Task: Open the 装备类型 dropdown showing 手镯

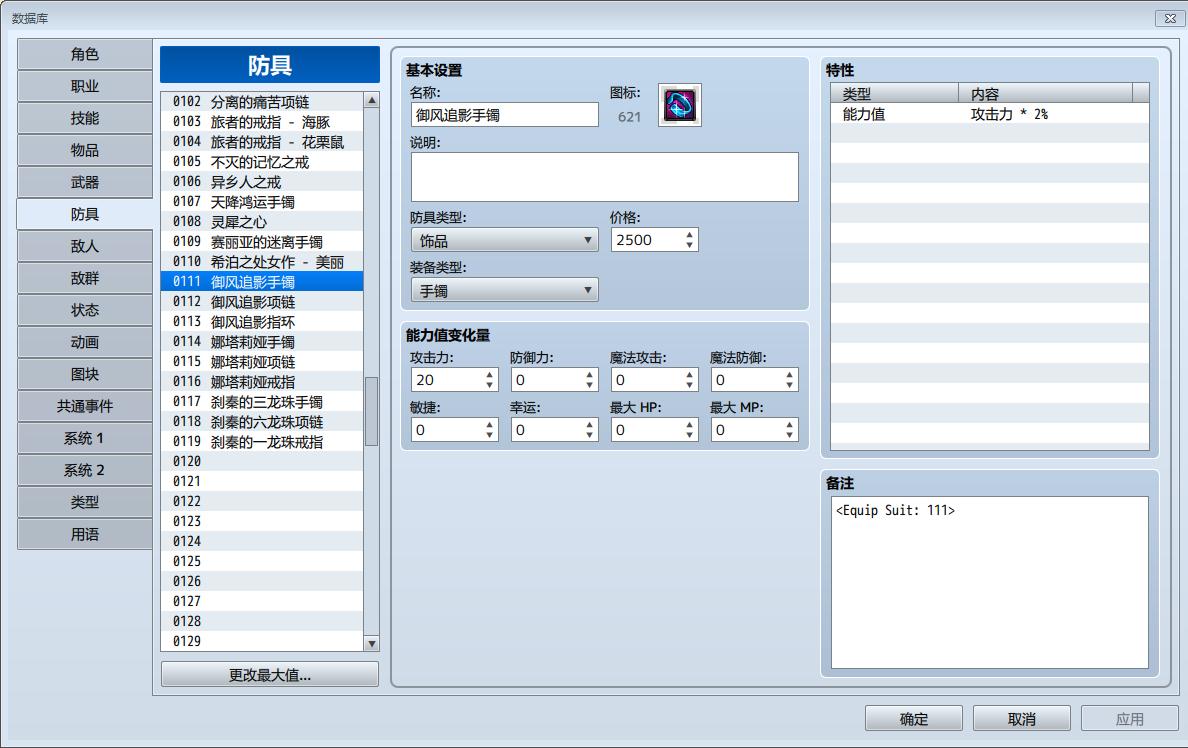Action: pos(504,290)
